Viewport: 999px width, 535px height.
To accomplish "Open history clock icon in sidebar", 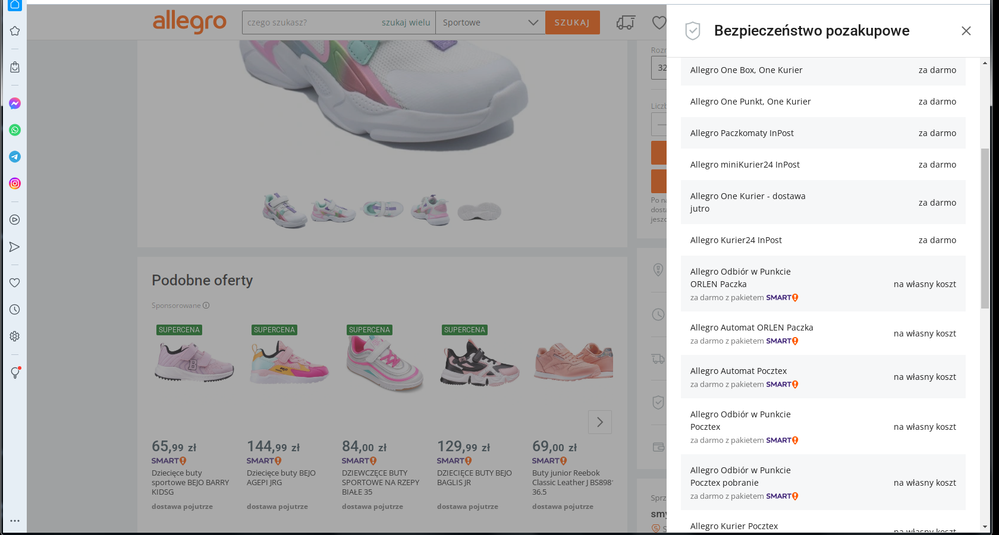I will pos(15,310).
